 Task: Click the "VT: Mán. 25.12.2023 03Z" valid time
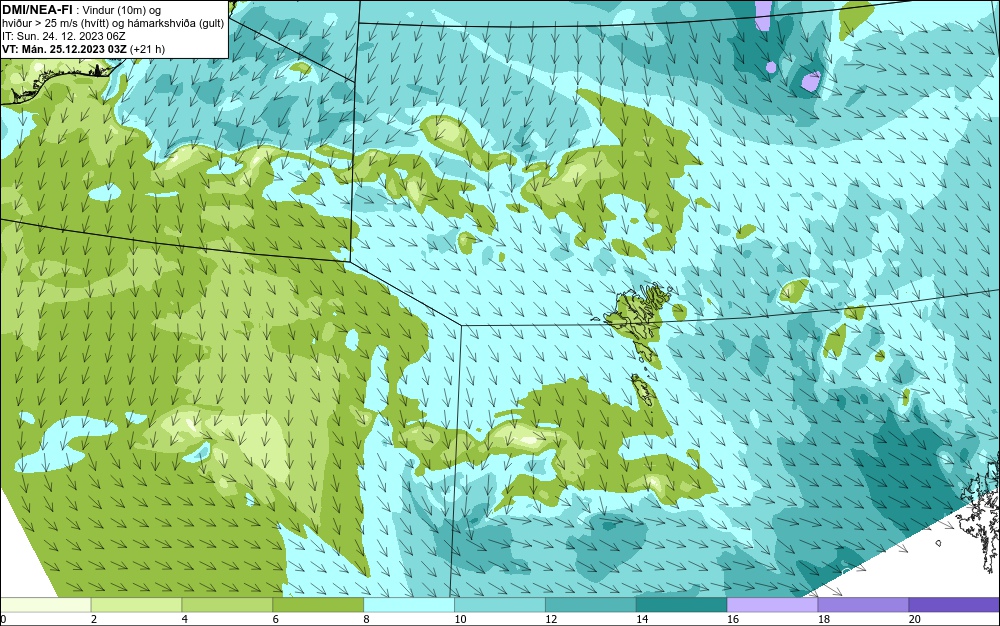click(x=64, y=49)
